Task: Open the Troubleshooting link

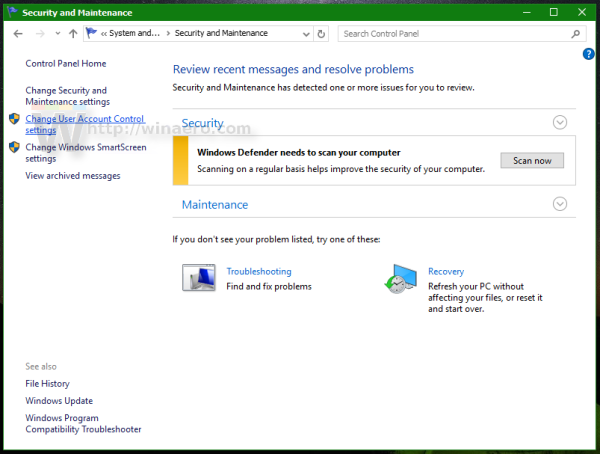Action: (259, 271)
